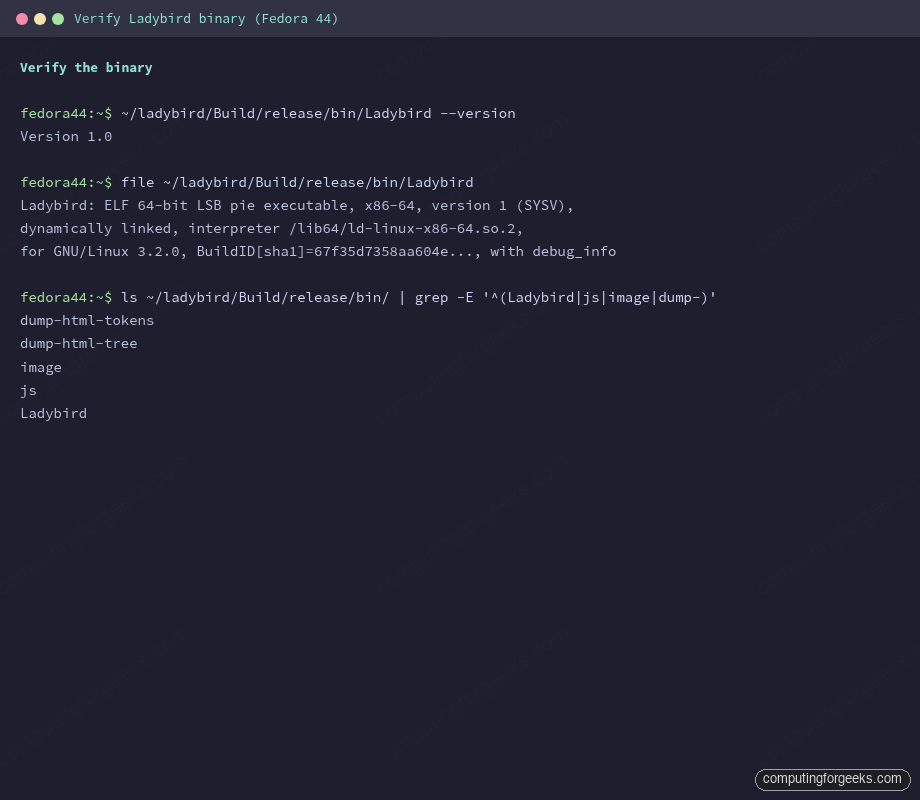Click the final 'Ladybird' listing entry
Viewport: 920px width, 800px height.
click(53, 413)
